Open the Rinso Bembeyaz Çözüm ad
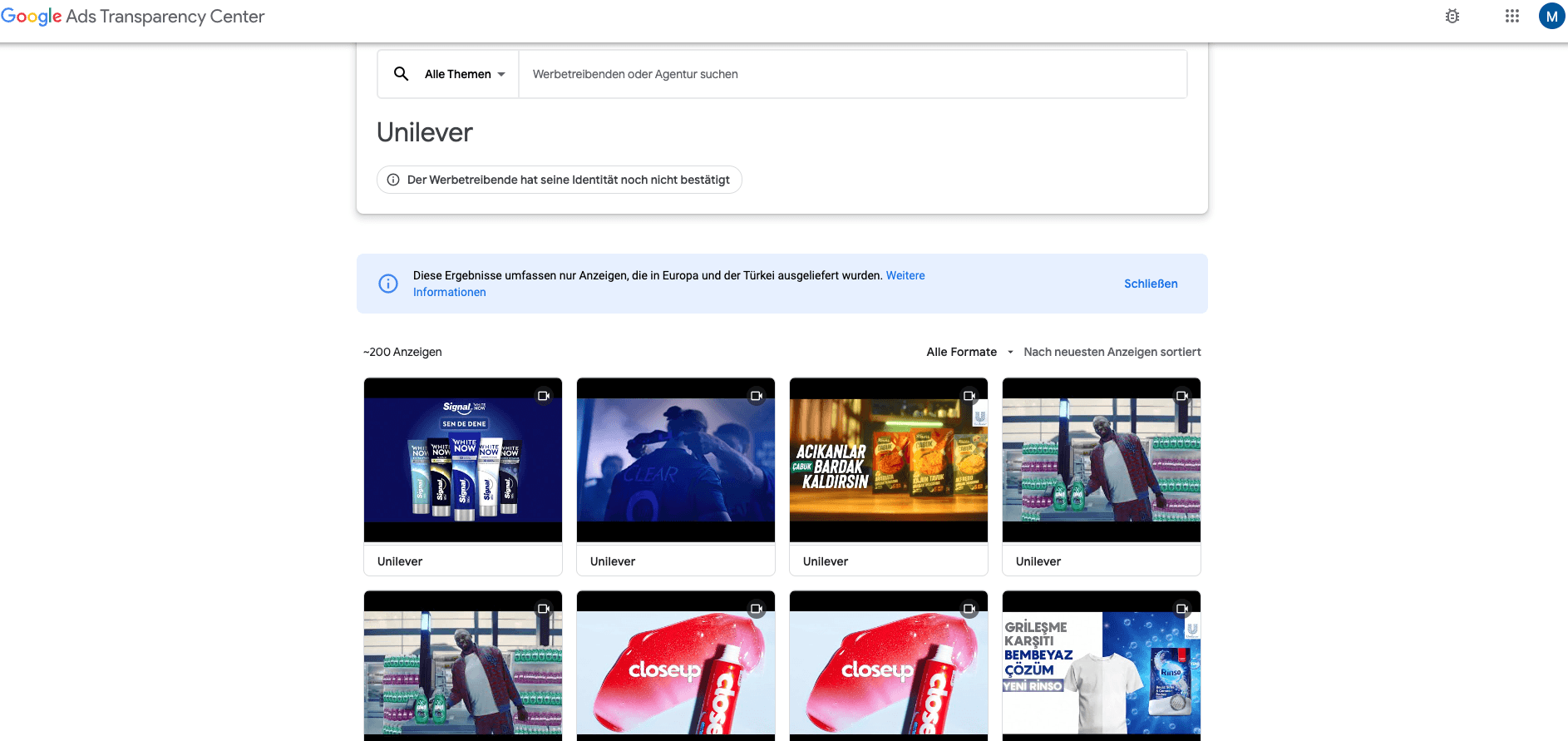 point(1102,666)
